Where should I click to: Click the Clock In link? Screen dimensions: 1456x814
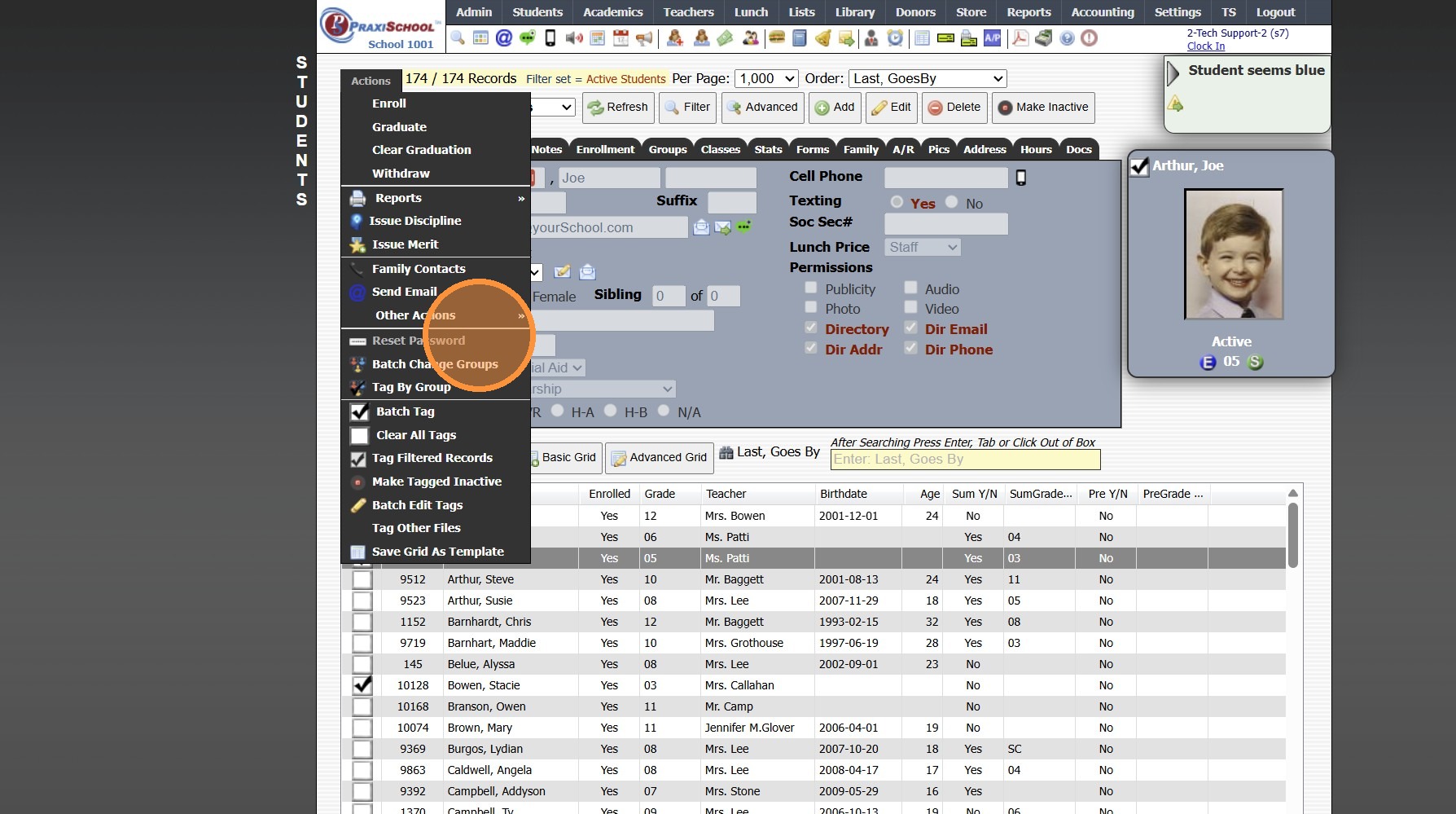pyautogui.click(x=1205, y=46)
